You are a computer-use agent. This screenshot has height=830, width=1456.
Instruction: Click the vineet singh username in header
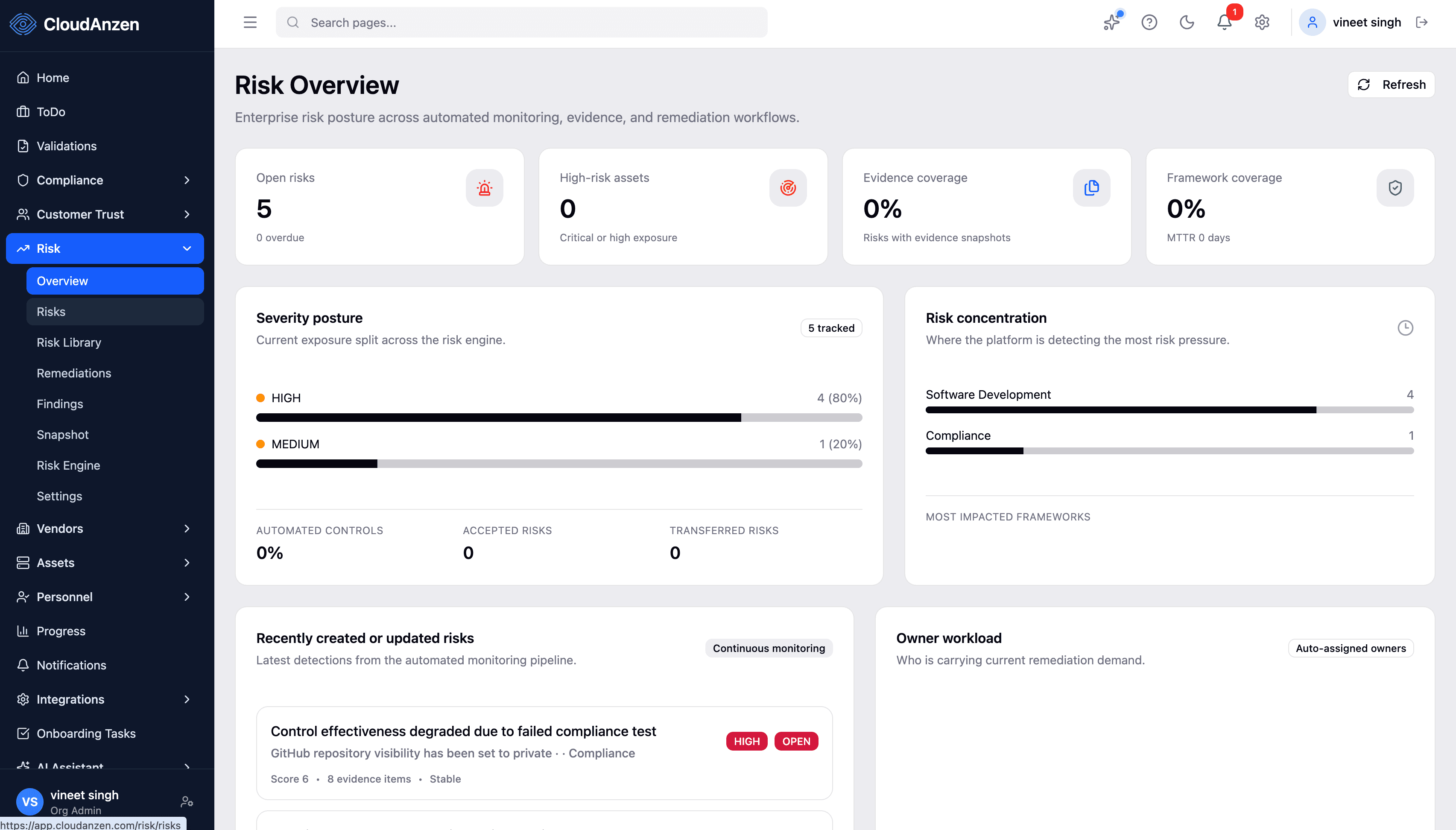(x=1366, y=22)
